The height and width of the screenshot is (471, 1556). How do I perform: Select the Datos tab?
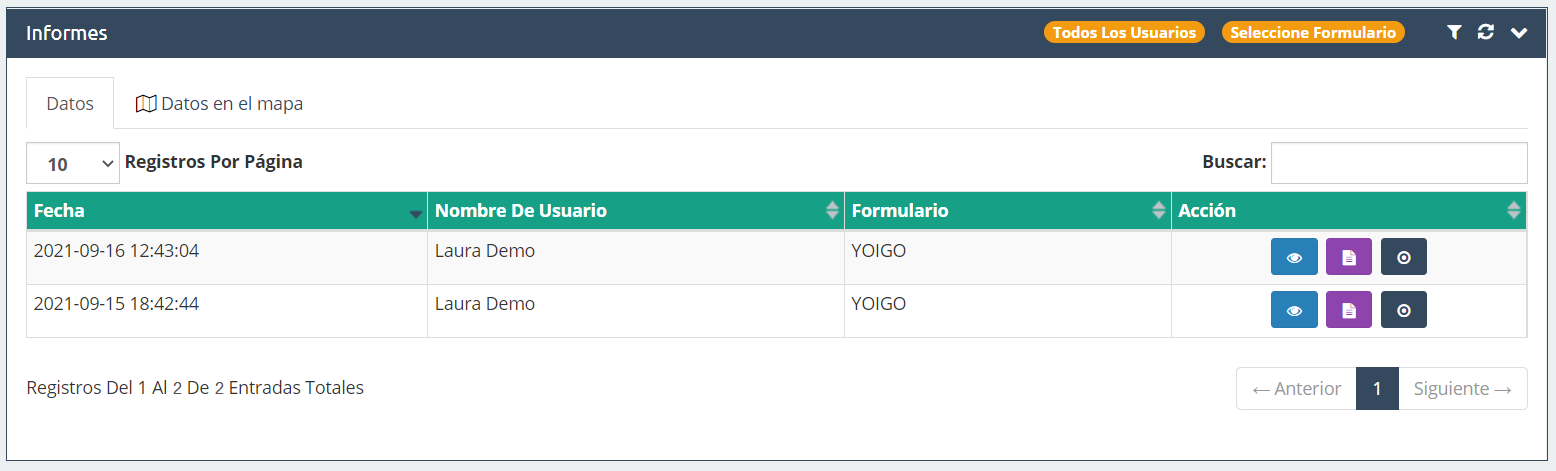pos(70,103)
